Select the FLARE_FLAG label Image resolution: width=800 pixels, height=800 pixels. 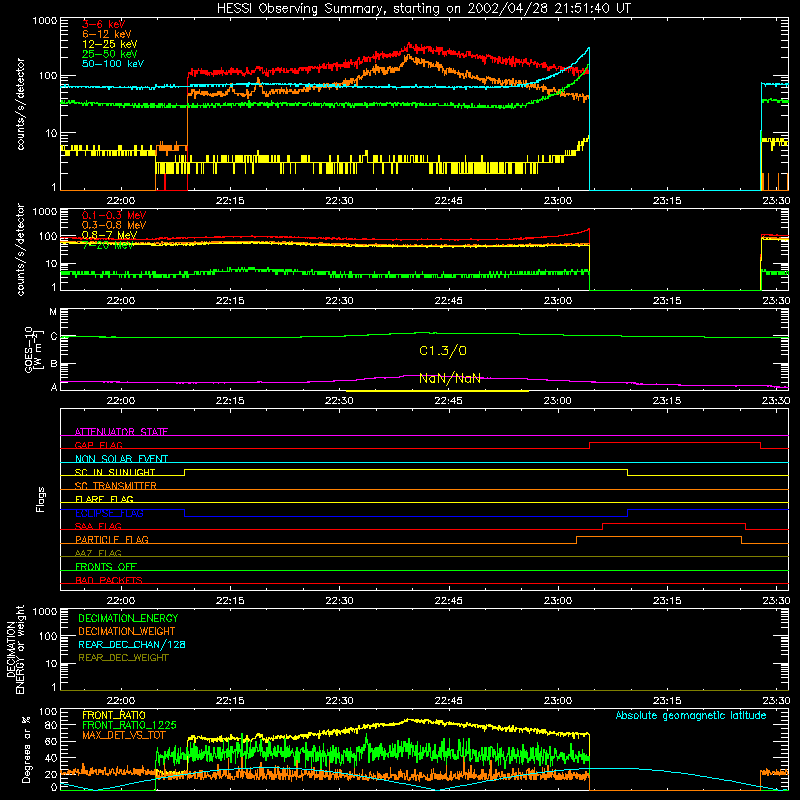[104, 499]
